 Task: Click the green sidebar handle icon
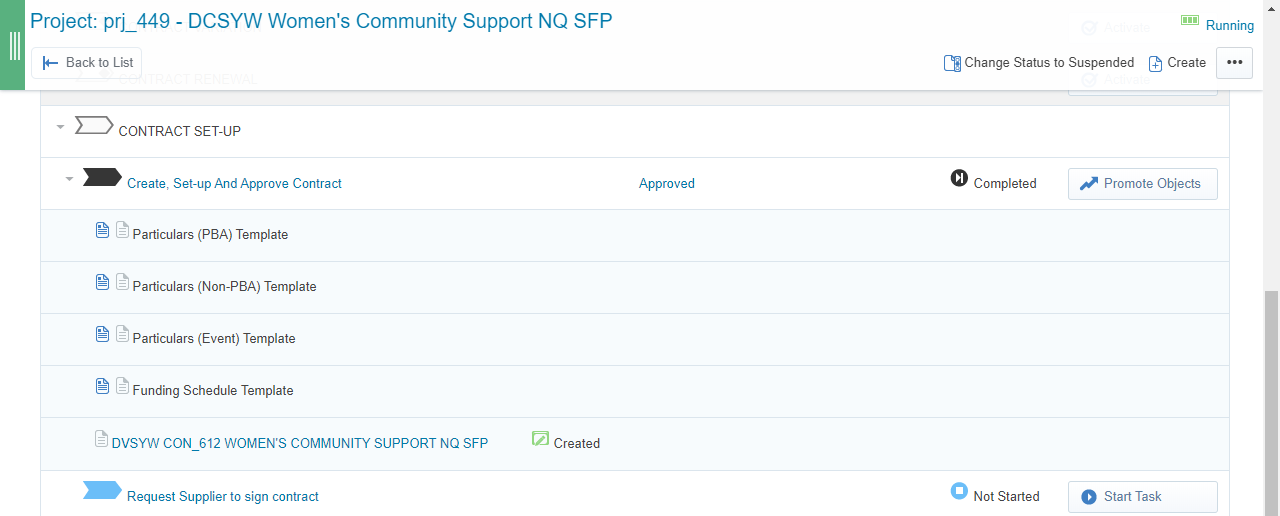(x=14, y=46)
